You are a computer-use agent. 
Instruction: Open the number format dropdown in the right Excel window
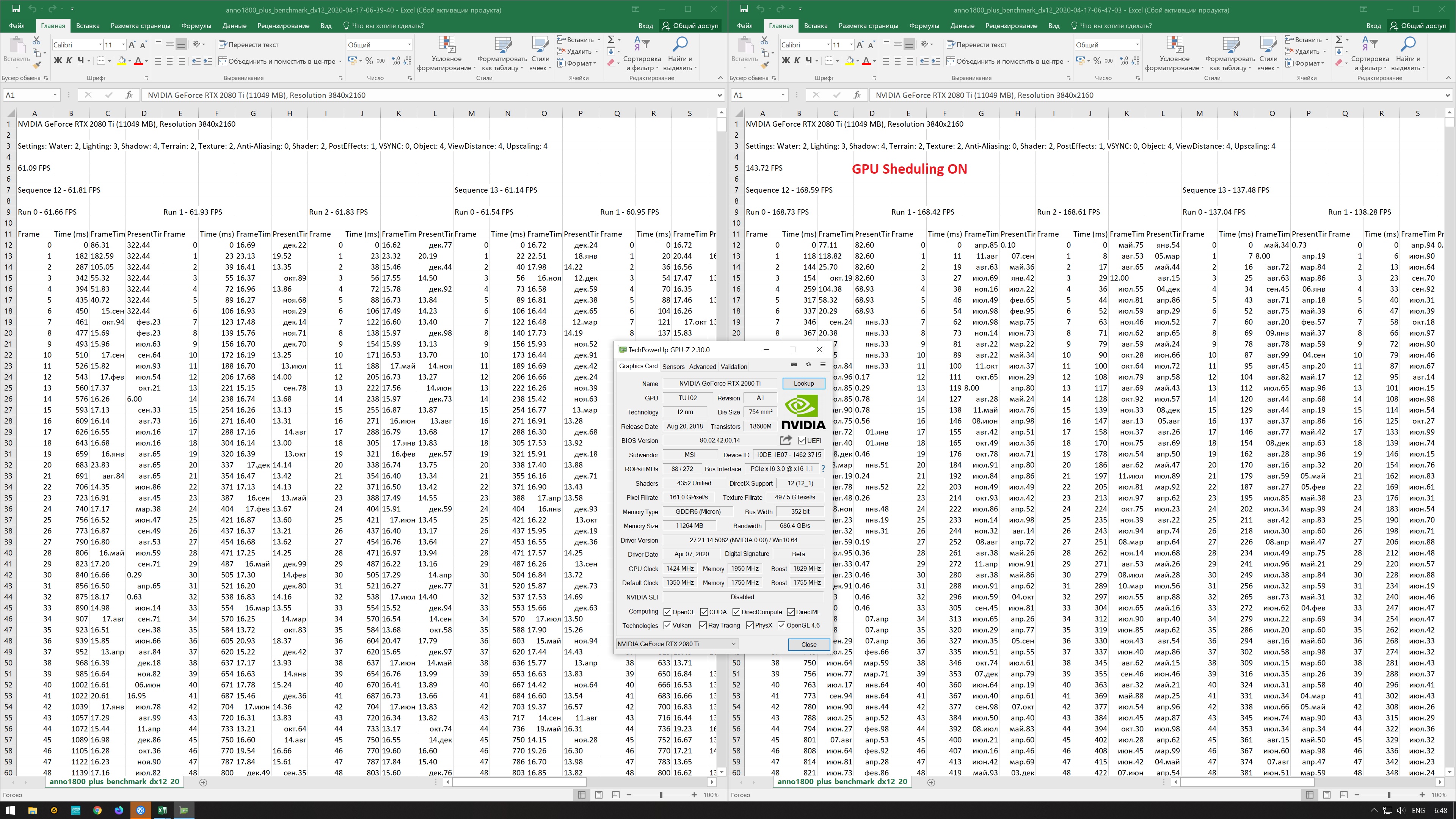1137,45
